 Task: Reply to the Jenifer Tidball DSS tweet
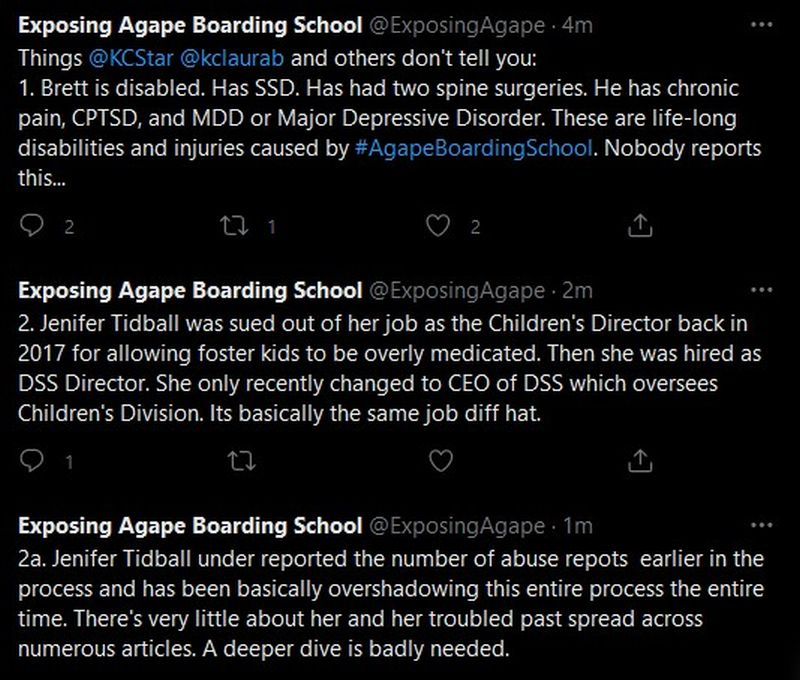tap(32, 460)
